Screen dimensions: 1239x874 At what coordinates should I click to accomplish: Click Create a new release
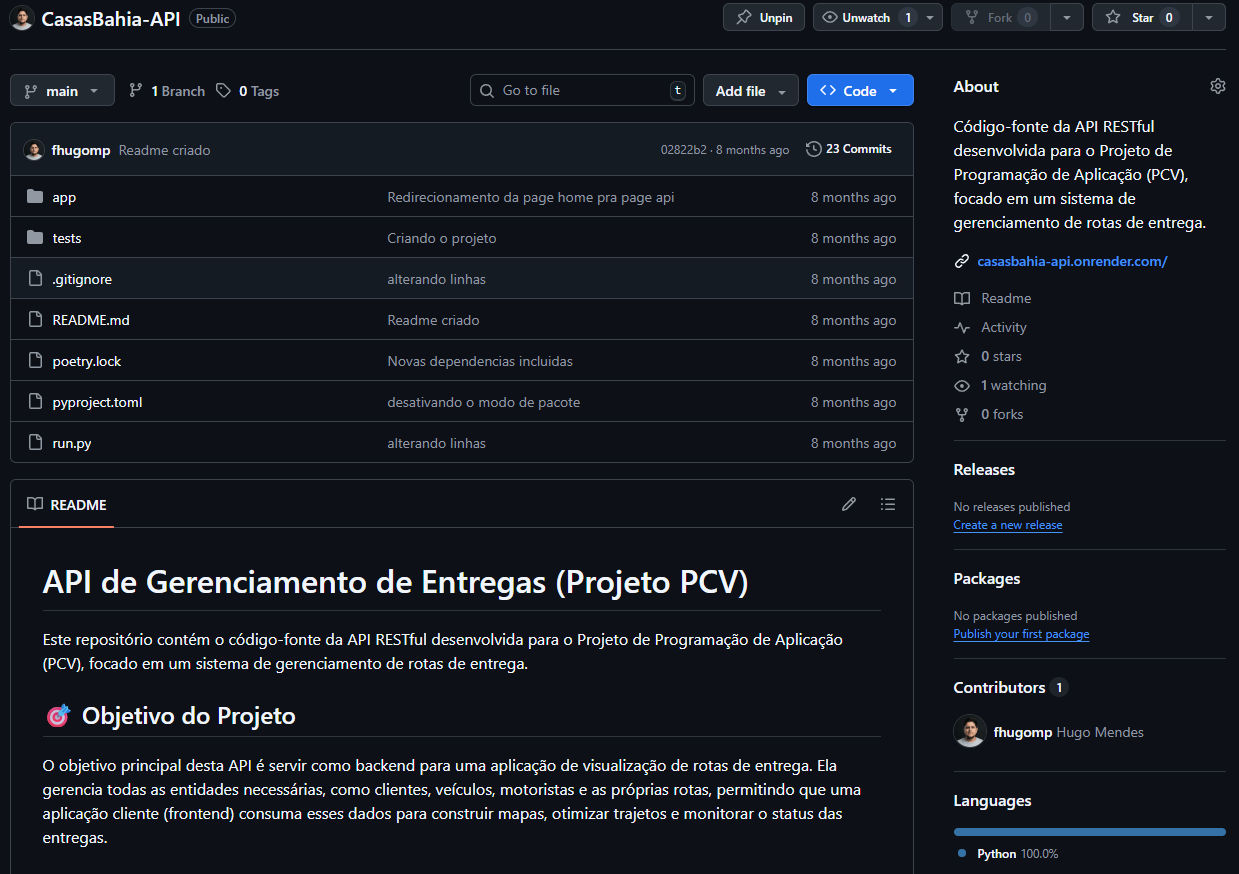[1007, 524]
